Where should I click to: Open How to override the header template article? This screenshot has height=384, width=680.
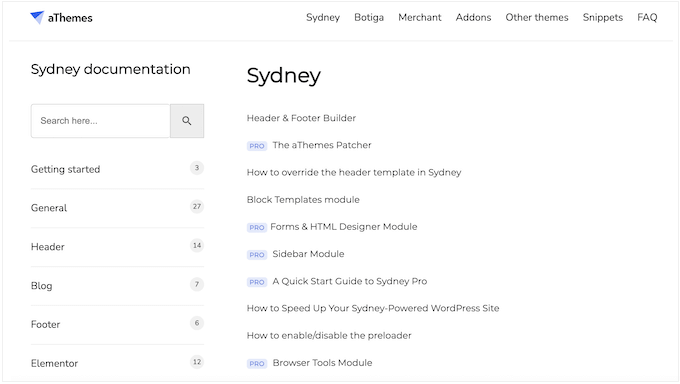pos(354,172)
